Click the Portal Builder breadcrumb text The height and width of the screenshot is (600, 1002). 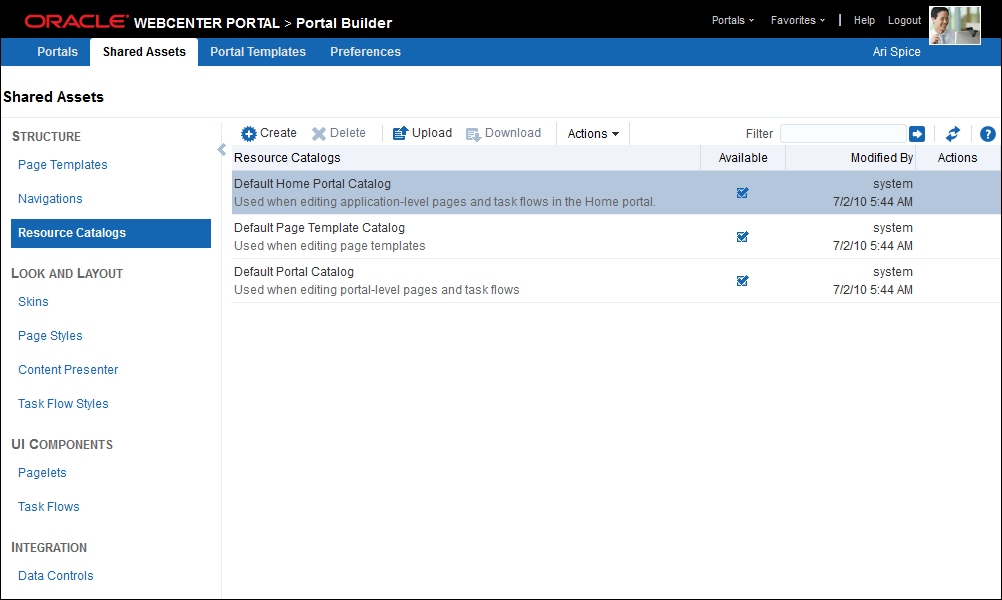pyautogui.click(x=344, y=23)
